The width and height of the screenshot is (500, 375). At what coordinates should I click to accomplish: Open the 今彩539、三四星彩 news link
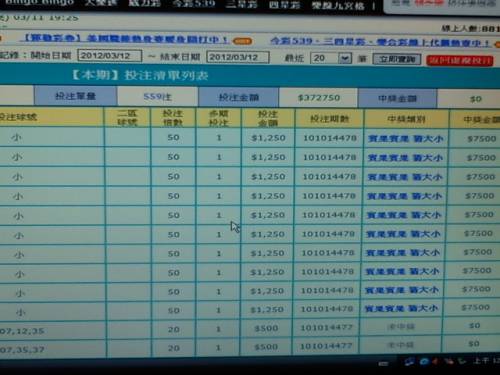pos(380,42)
